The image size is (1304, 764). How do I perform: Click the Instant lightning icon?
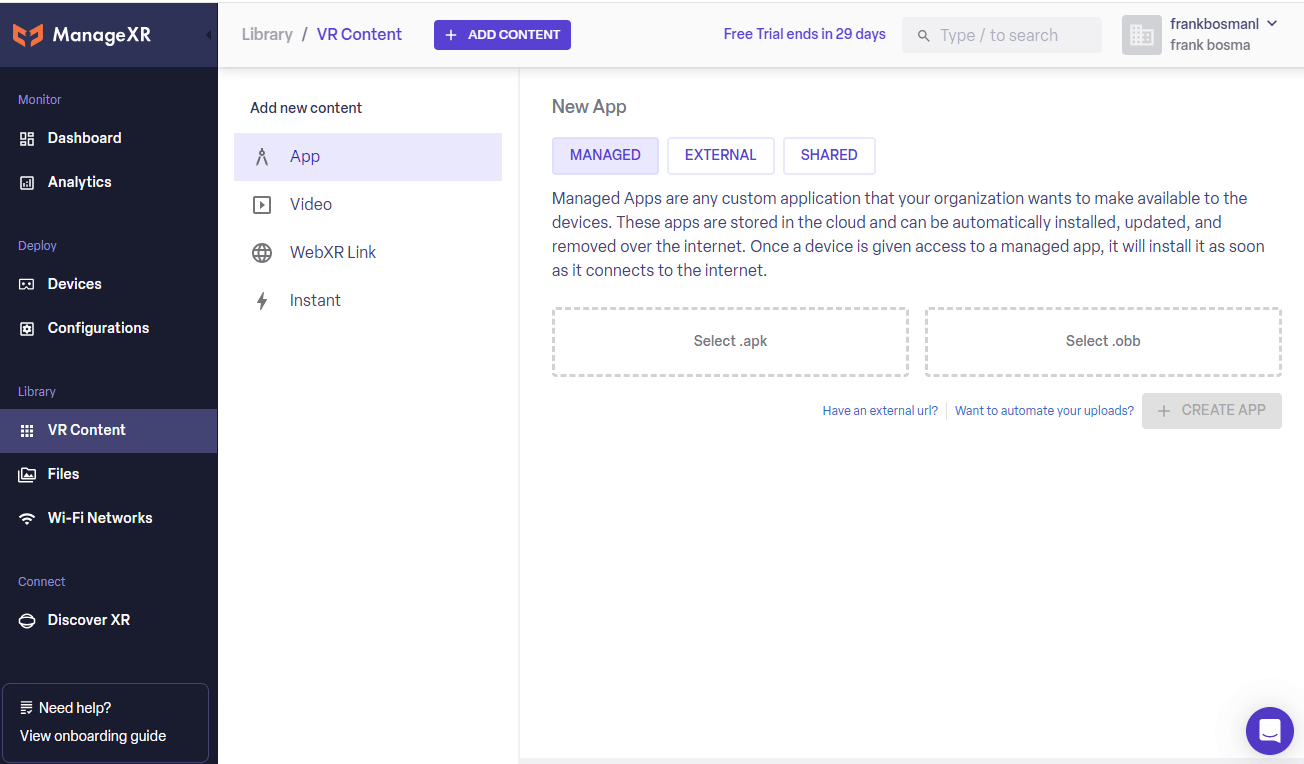(262, 301)
